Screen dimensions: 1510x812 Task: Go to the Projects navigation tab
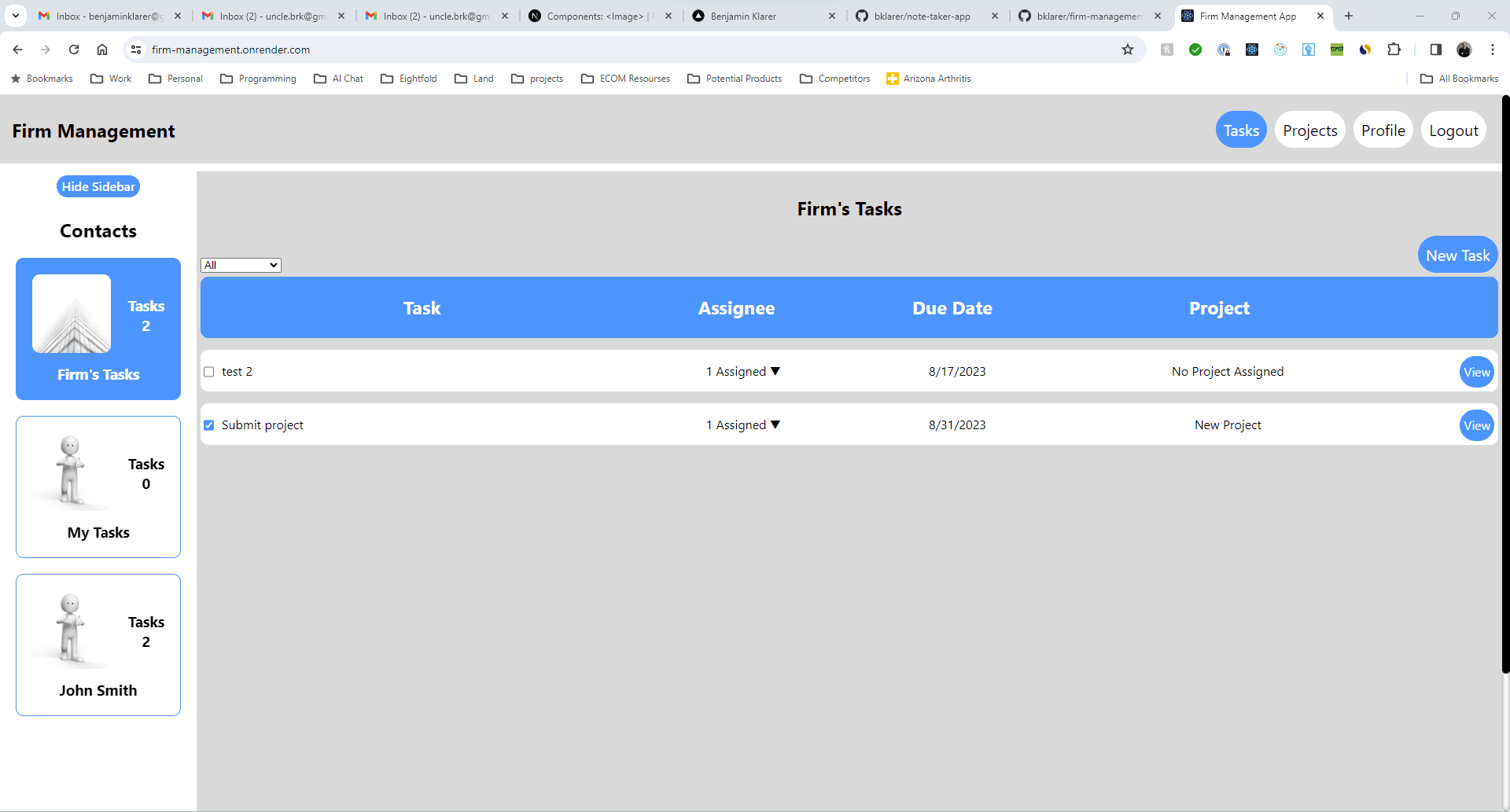[1309, 130]
